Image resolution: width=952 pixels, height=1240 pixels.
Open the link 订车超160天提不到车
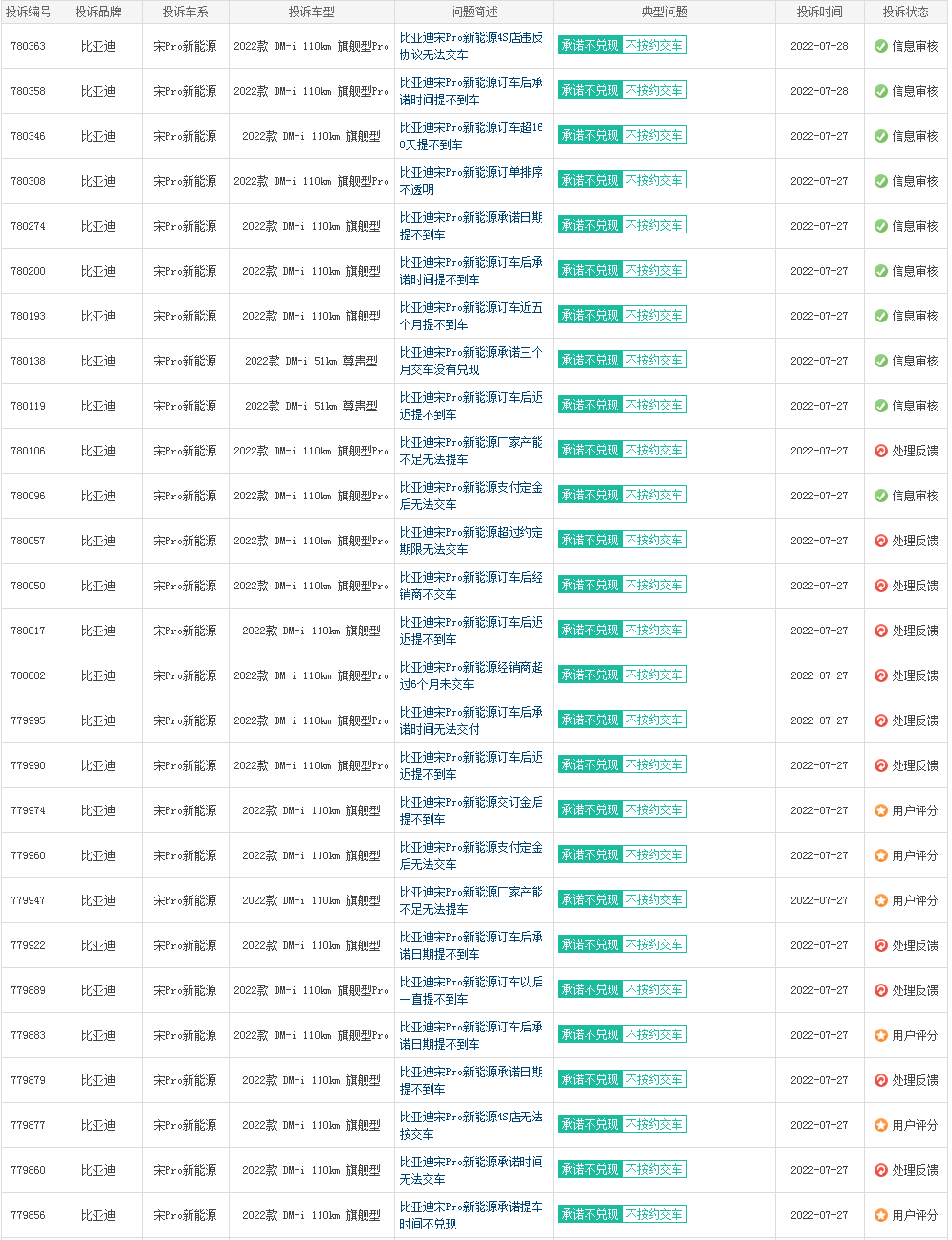click(471, 136)
